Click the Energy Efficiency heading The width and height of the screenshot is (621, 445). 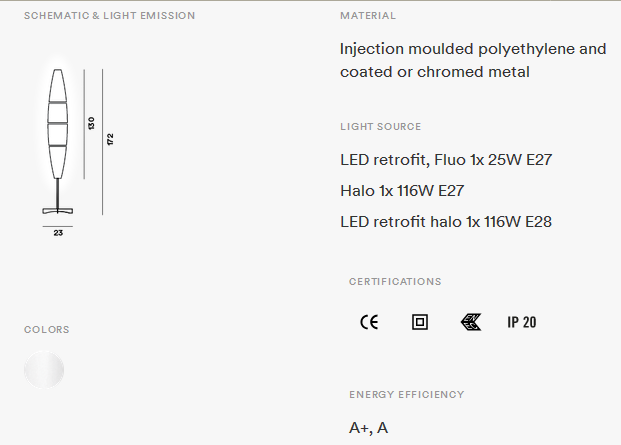[x=407, y=394]
